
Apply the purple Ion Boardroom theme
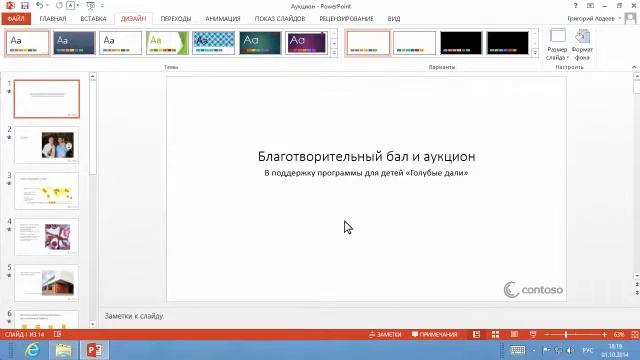pos(307,43)
